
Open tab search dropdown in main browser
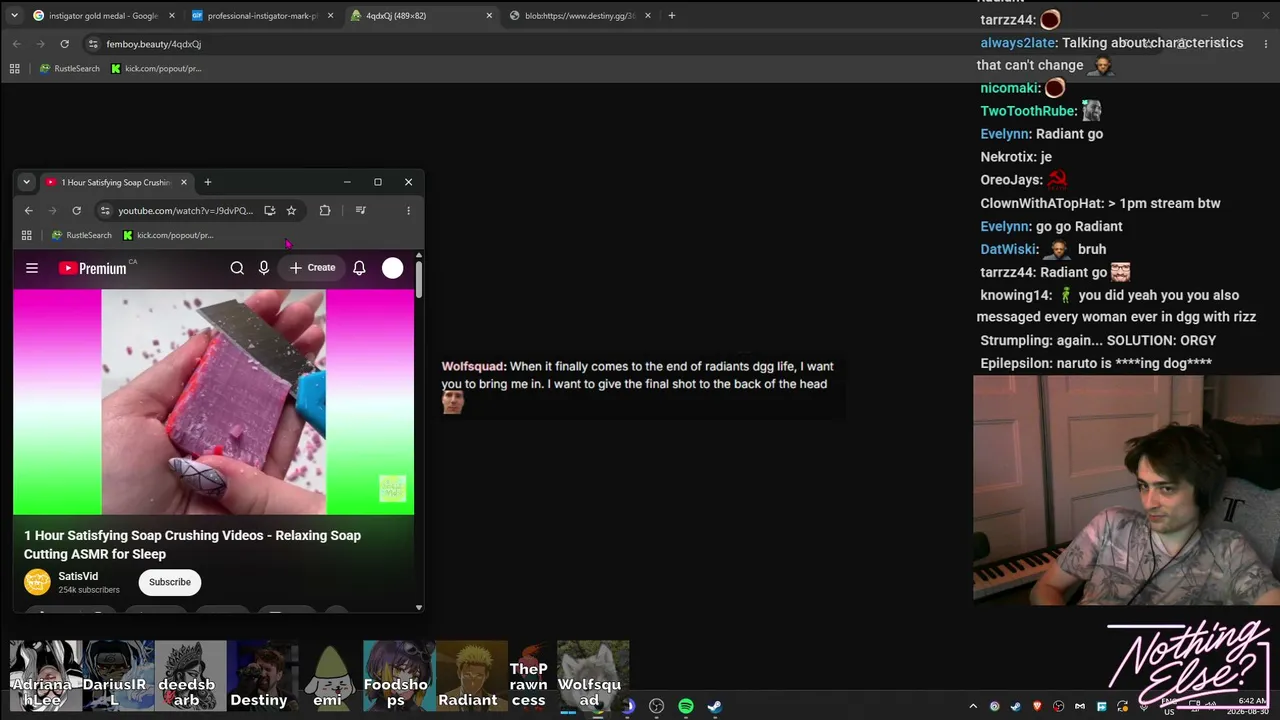point(12,16)
